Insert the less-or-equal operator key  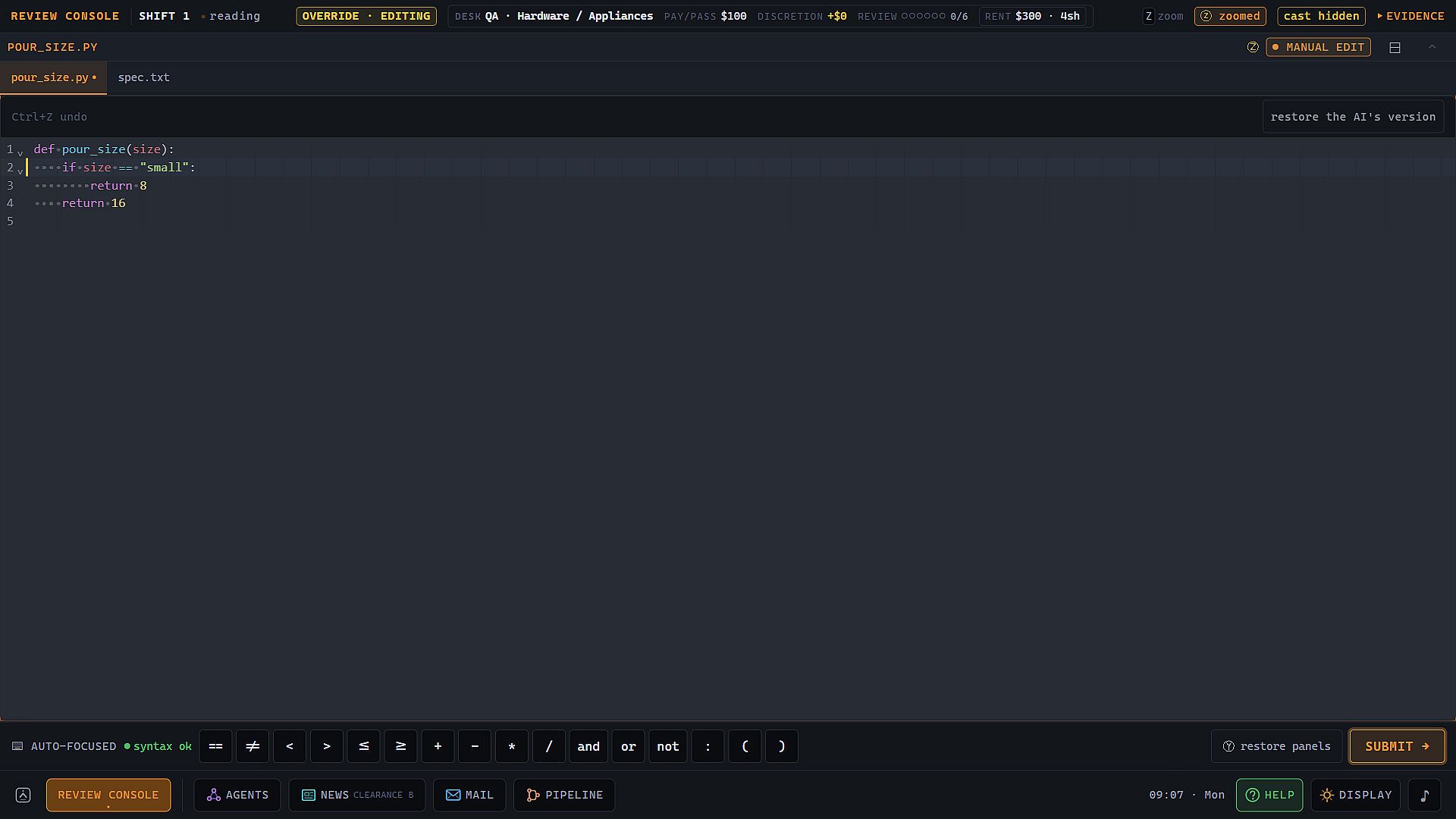point(364,746)
